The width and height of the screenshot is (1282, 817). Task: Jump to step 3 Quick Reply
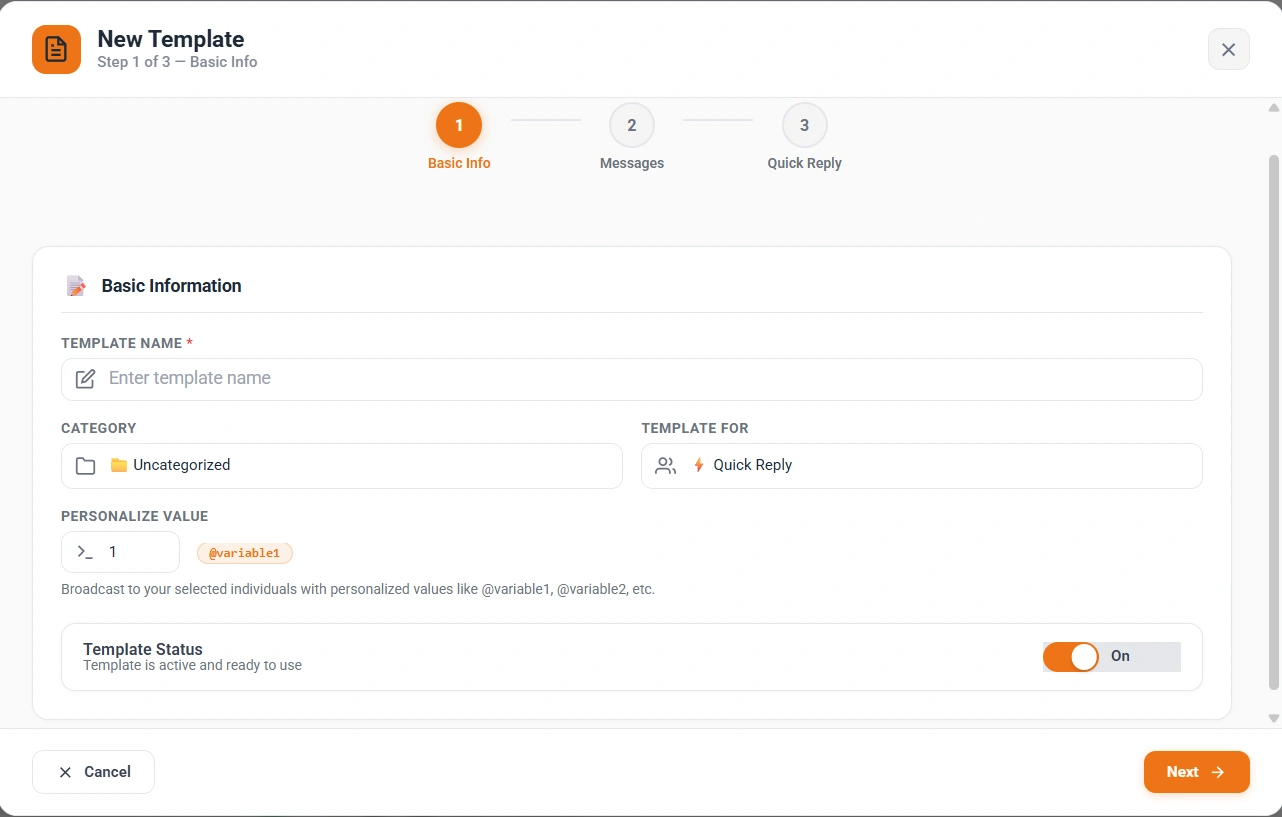[x=805, y=126]
